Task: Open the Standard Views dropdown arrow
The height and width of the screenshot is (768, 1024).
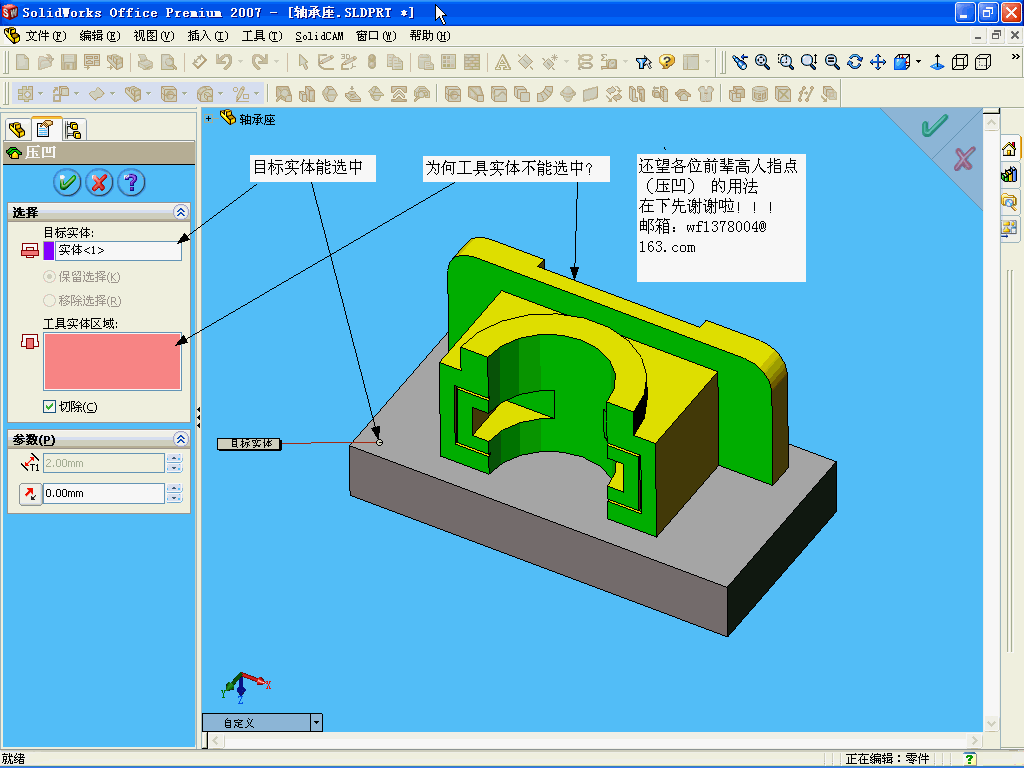Action: 918,62
